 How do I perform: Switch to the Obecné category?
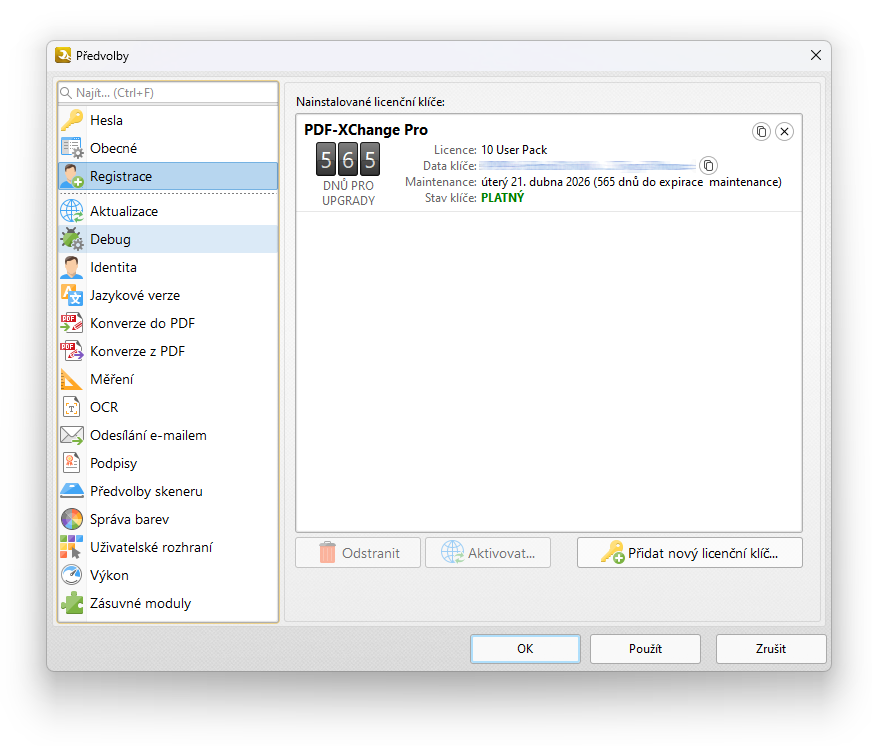pos(168,148)
